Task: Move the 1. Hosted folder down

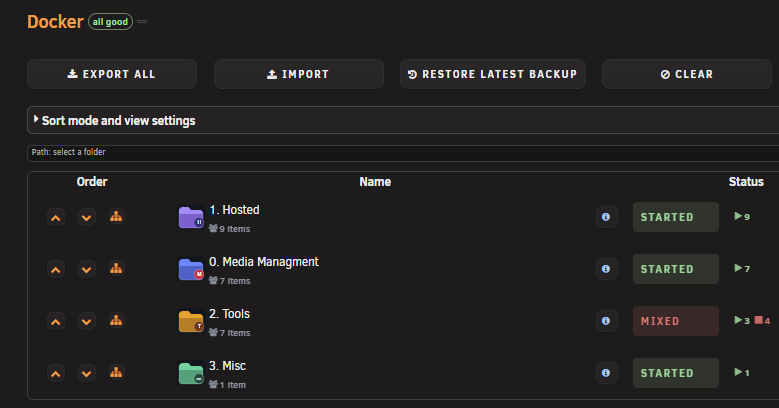Action: [86, 217]
